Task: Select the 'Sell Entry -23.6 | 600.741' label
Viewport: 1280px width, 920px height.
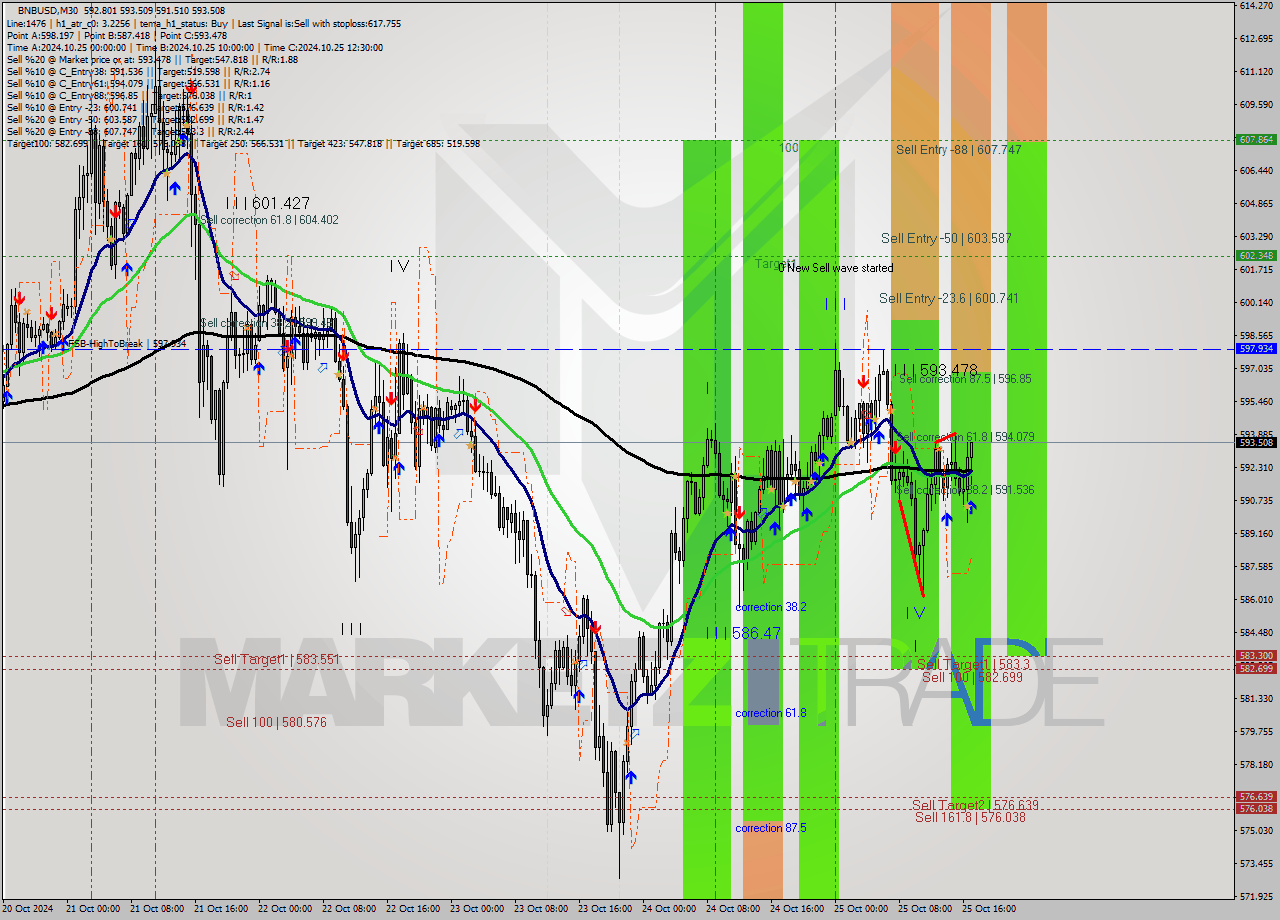Action: (x=949, y=299)
